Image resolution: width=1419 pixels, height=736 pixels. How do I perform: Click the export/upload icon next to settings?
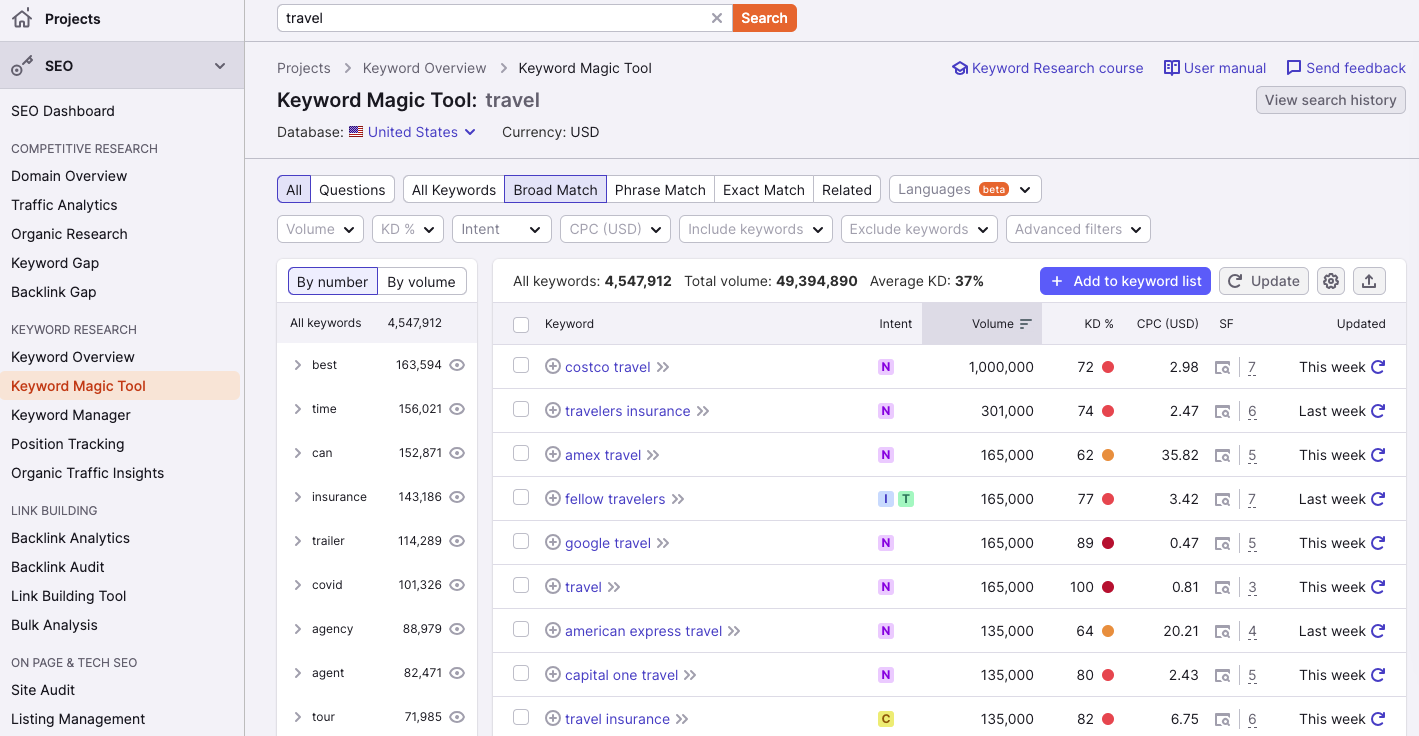pyautogui.click(x=1369, y=281)
